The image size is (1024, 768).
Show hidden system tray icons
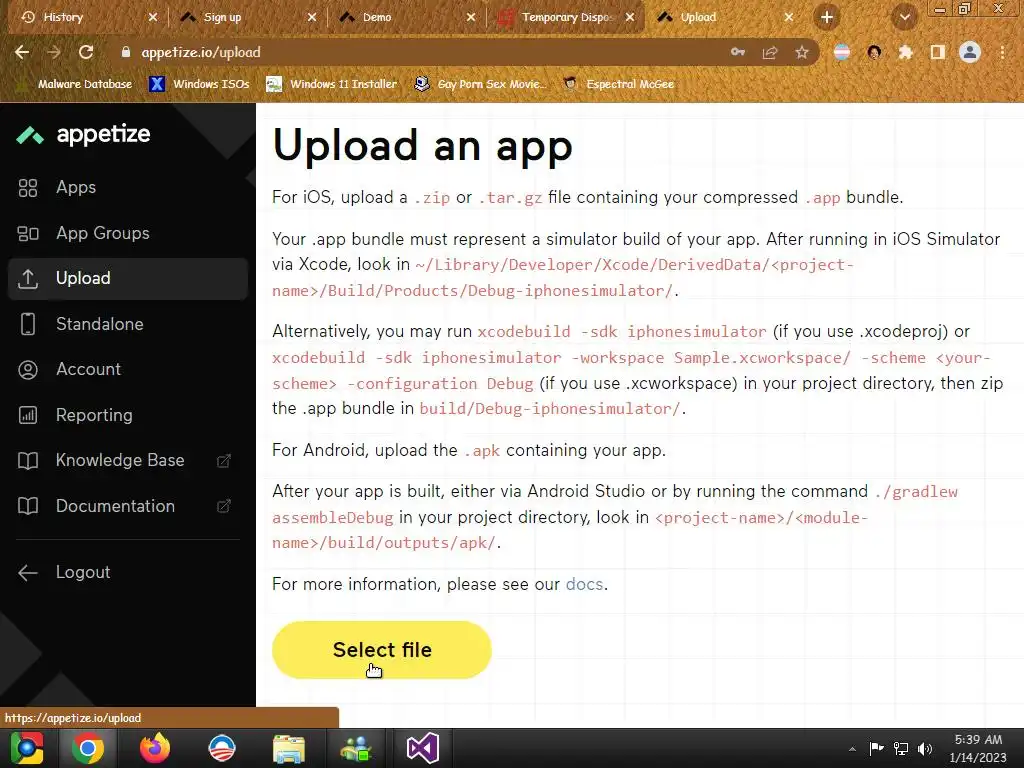tap(852, 748)
